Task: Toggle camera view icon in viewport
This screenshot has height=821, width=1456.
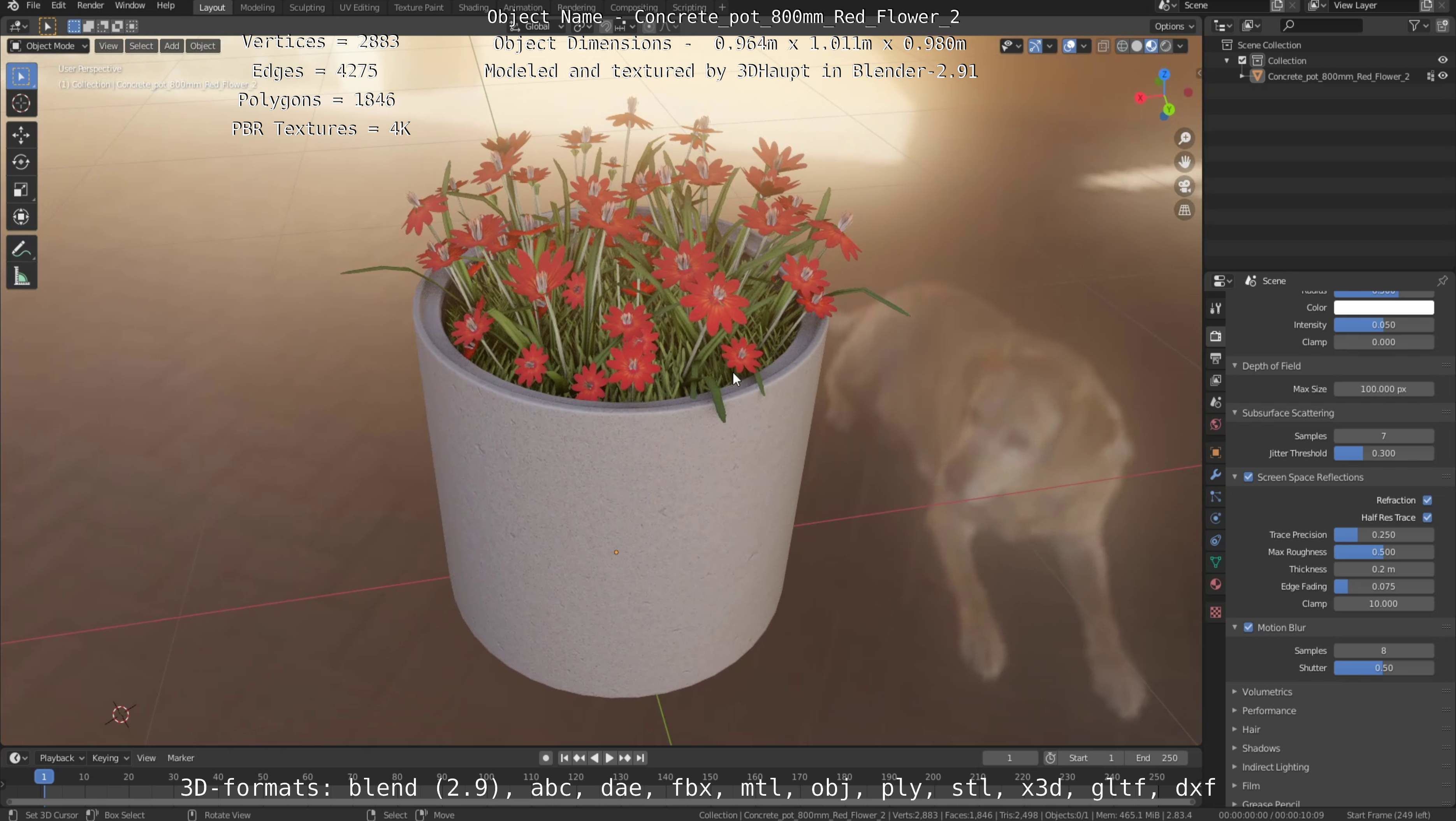Action: [1184, 186]
